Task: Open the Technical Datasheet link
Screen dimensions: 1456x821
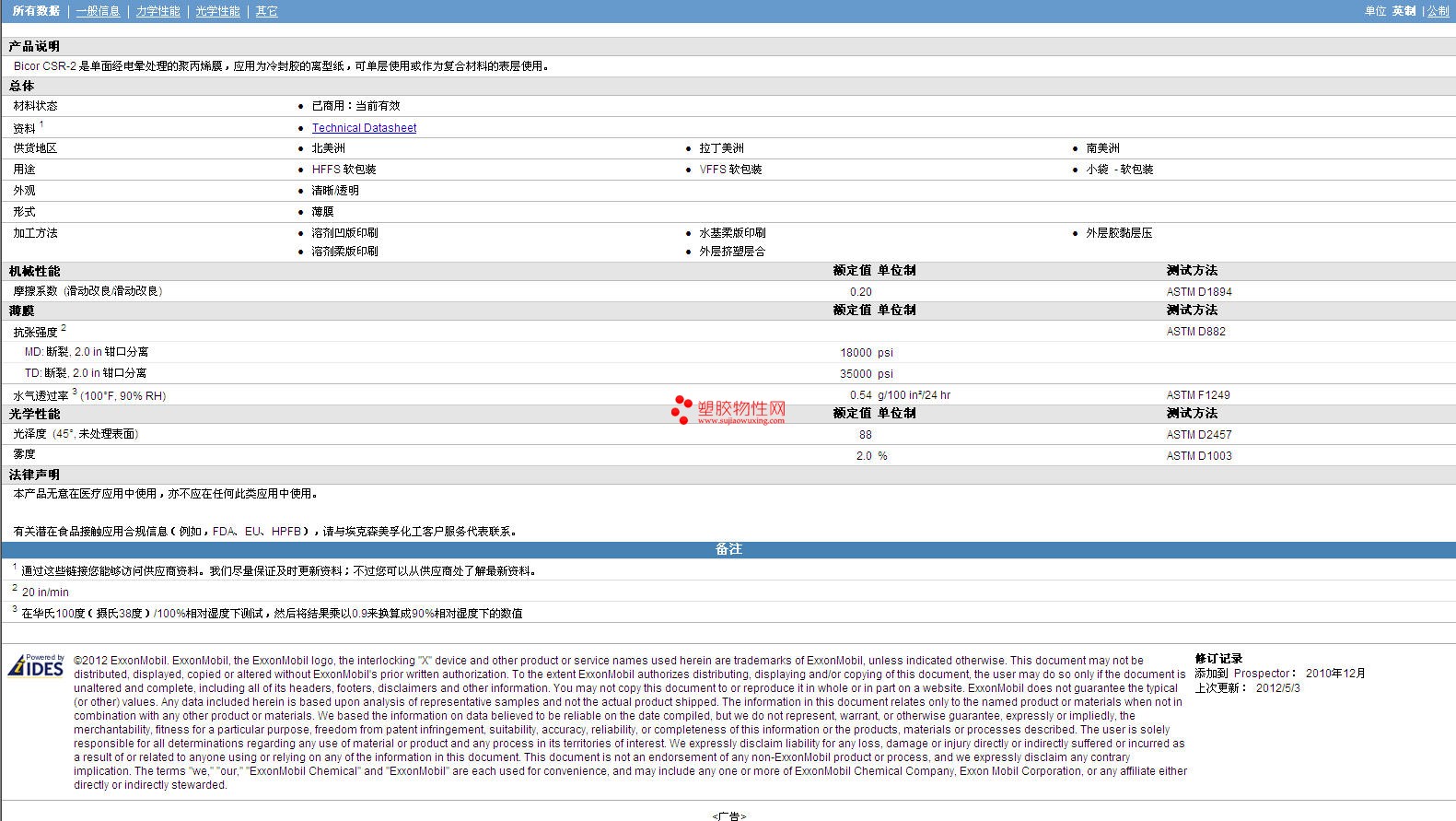Action: 364,128
